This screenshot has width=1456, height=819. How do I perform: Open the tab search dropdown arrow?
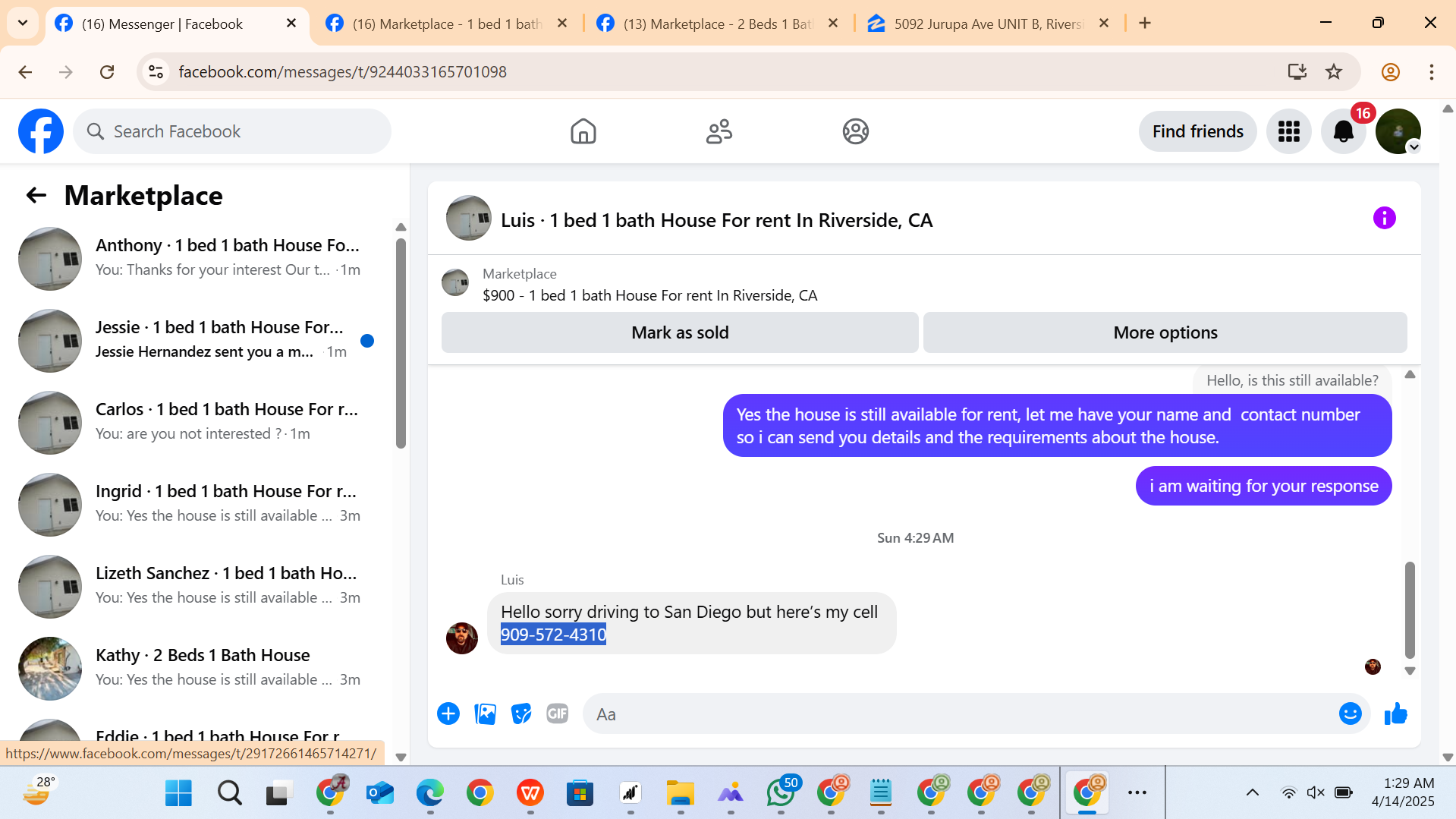(23, 23)
